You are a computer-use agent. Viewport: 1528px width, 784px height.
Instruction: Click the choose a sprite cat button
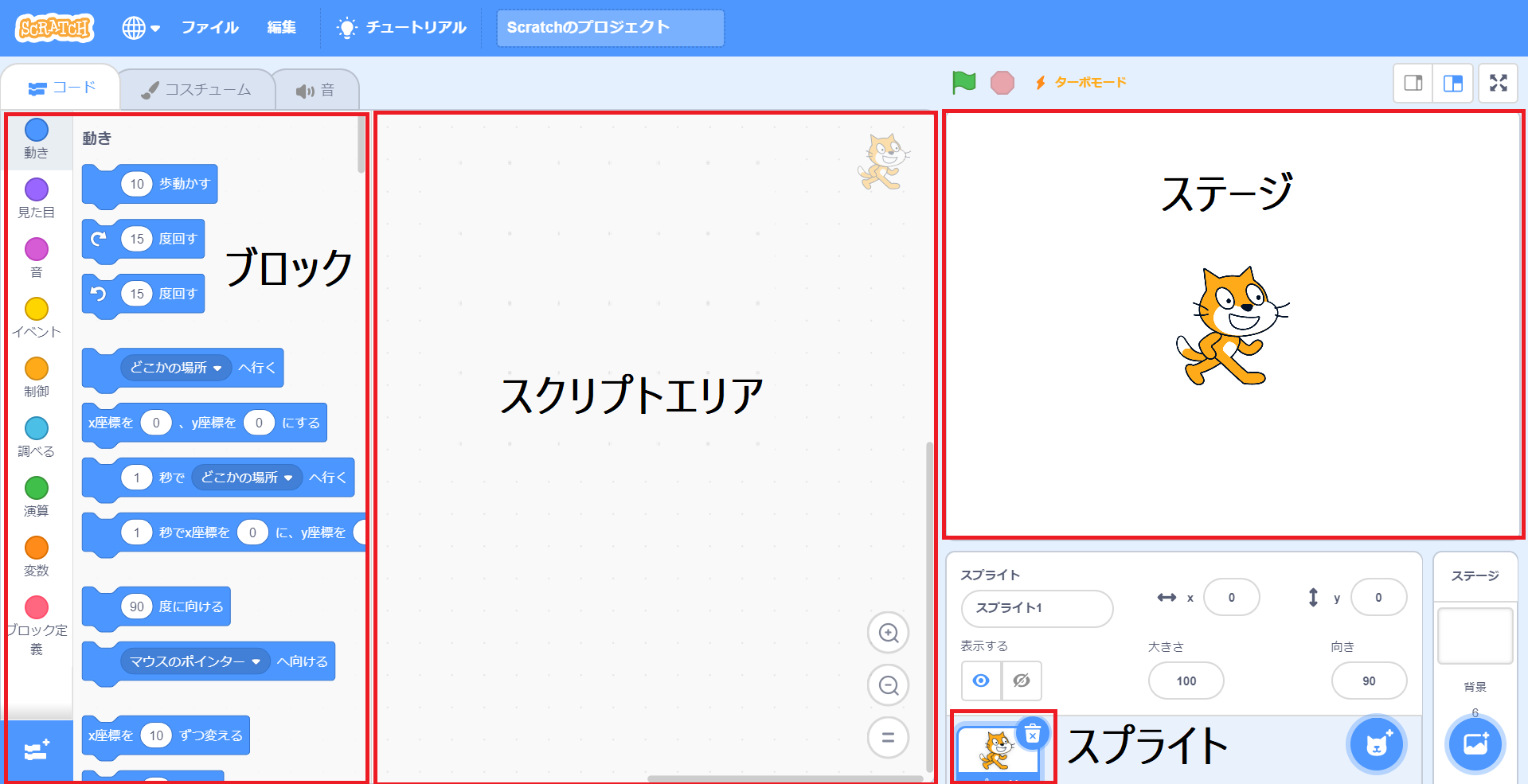(x=1375, y=745)
